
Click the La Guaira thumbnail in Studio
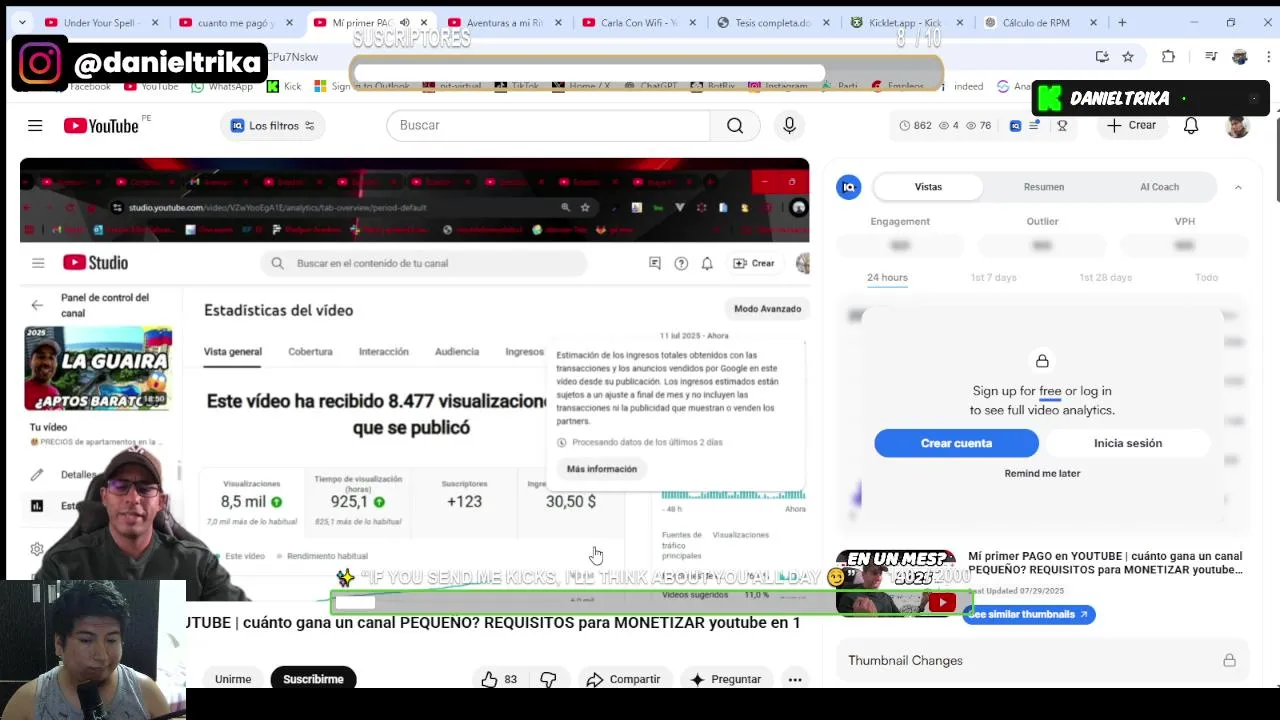pyautogui.click(x=98, y=368)
